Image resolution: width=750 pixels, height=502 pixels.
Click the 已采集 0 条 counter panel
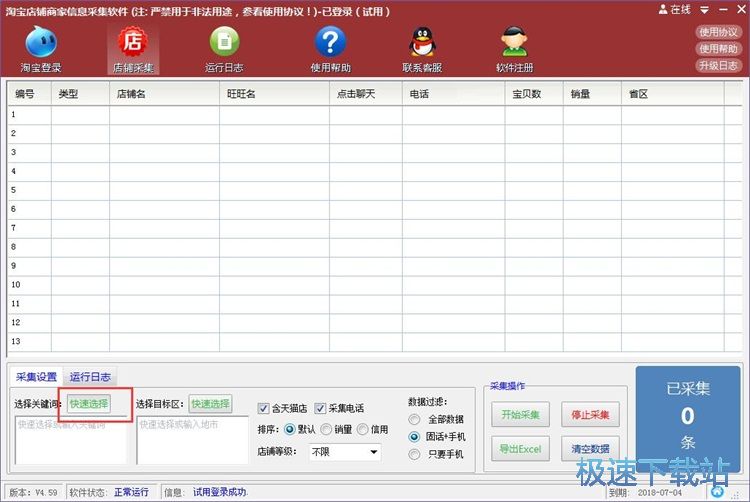tap(687, 419)
